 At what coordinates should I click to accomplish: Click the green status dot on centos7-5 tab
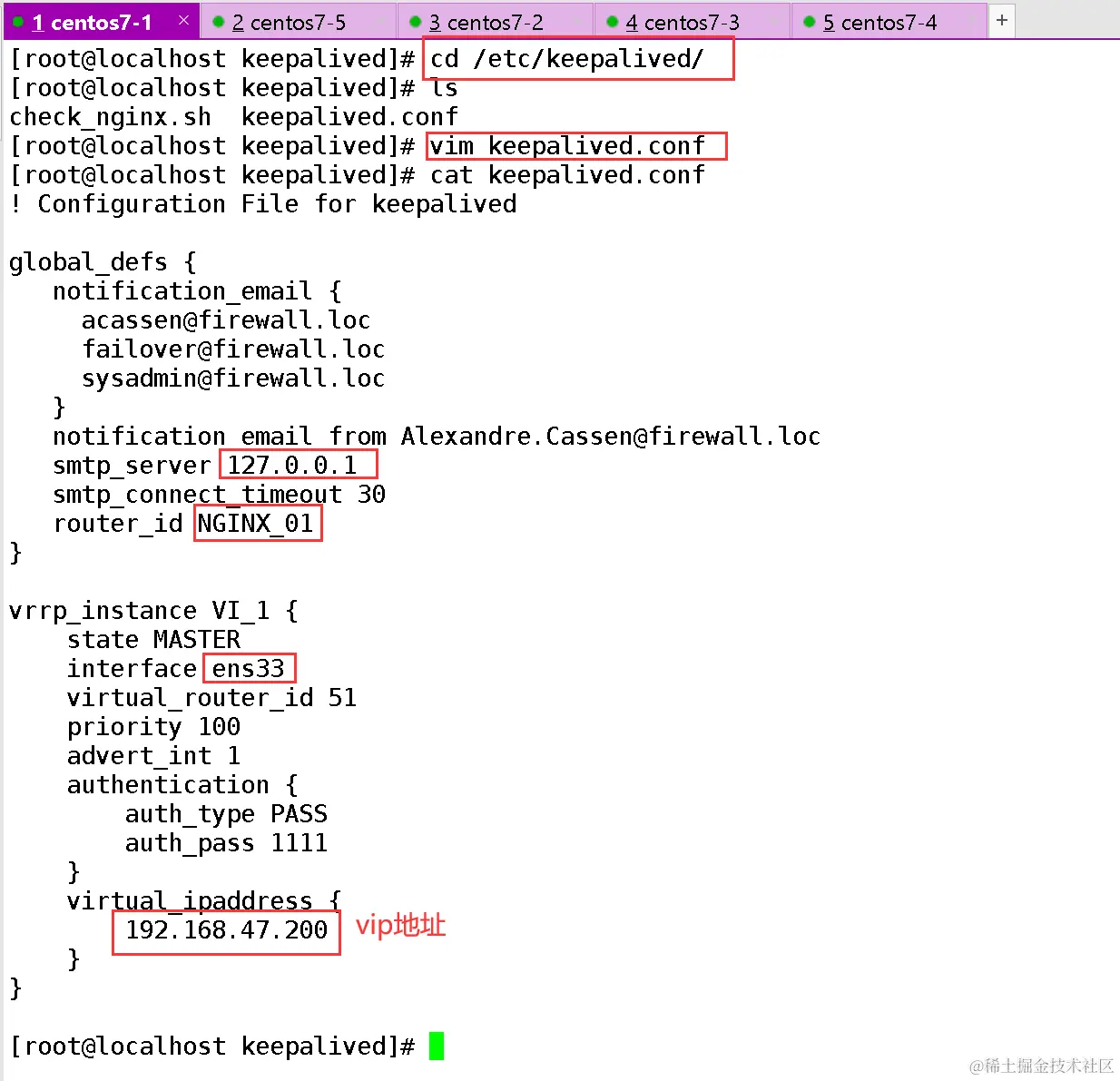pos(218,22)
